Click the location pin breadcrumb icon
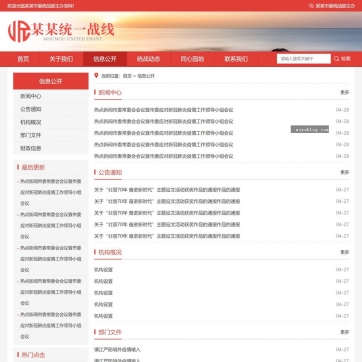The height and width of the screenshot is (362, 362). (x=96, y=76)
